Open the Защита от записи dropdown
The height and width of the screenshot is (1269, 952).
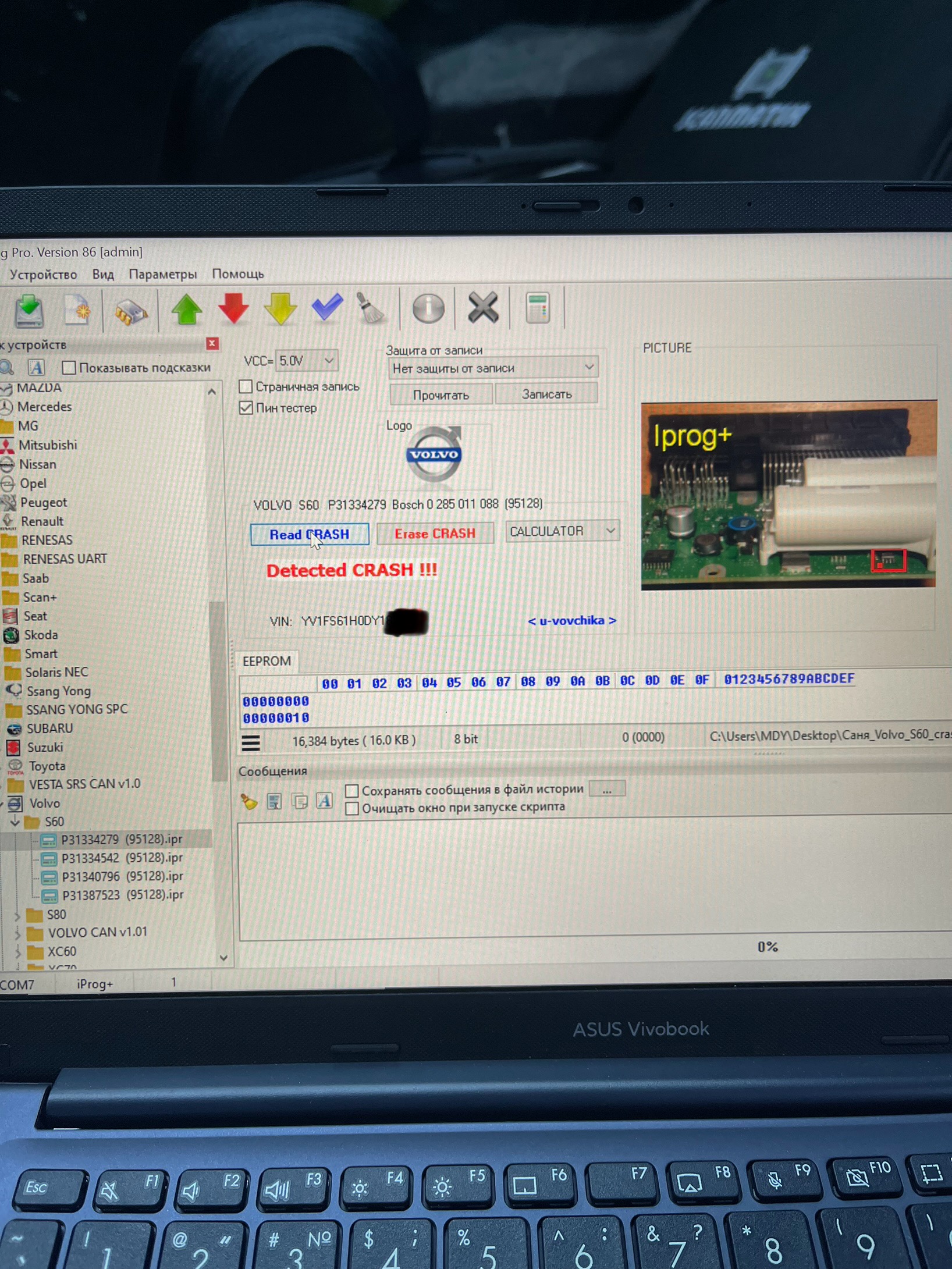[492, 368]
